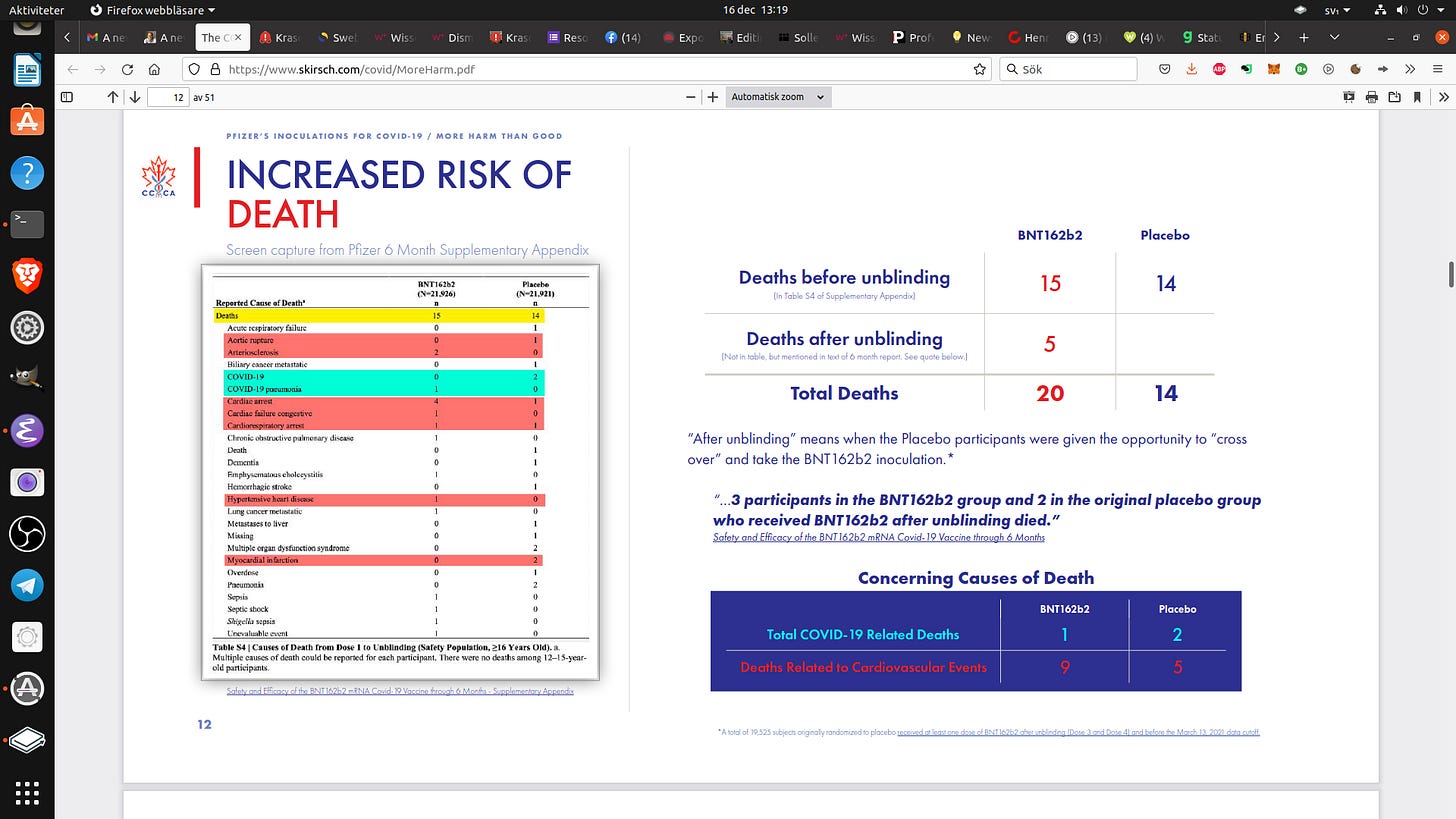Screen dimensions: 1456x819
Task: Switch to the 'Dism' tab
Action: (x=453, y=37)
